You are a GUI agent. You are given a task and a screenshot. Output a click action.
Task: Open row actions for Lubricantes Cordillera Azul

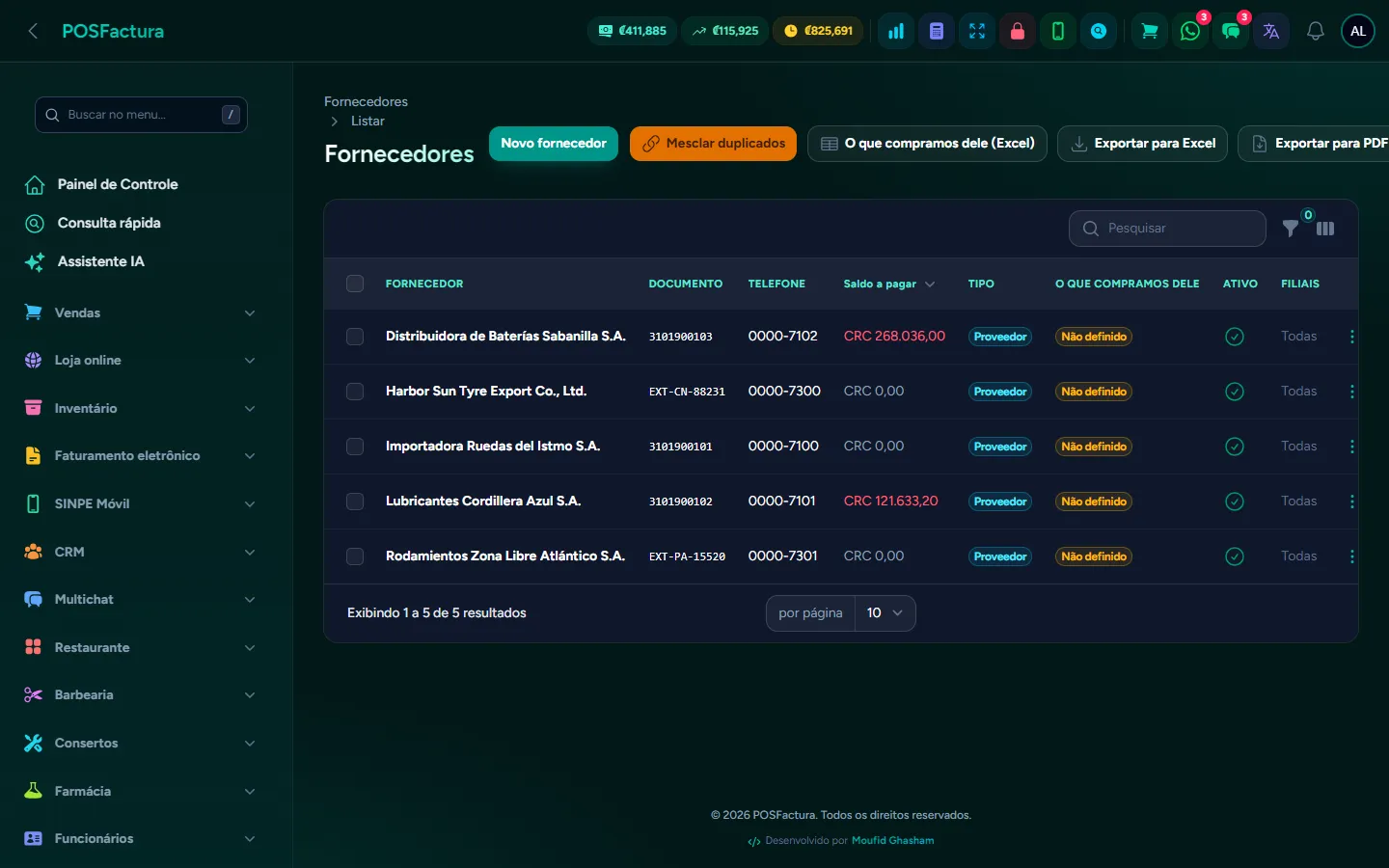pos(1352,502)
